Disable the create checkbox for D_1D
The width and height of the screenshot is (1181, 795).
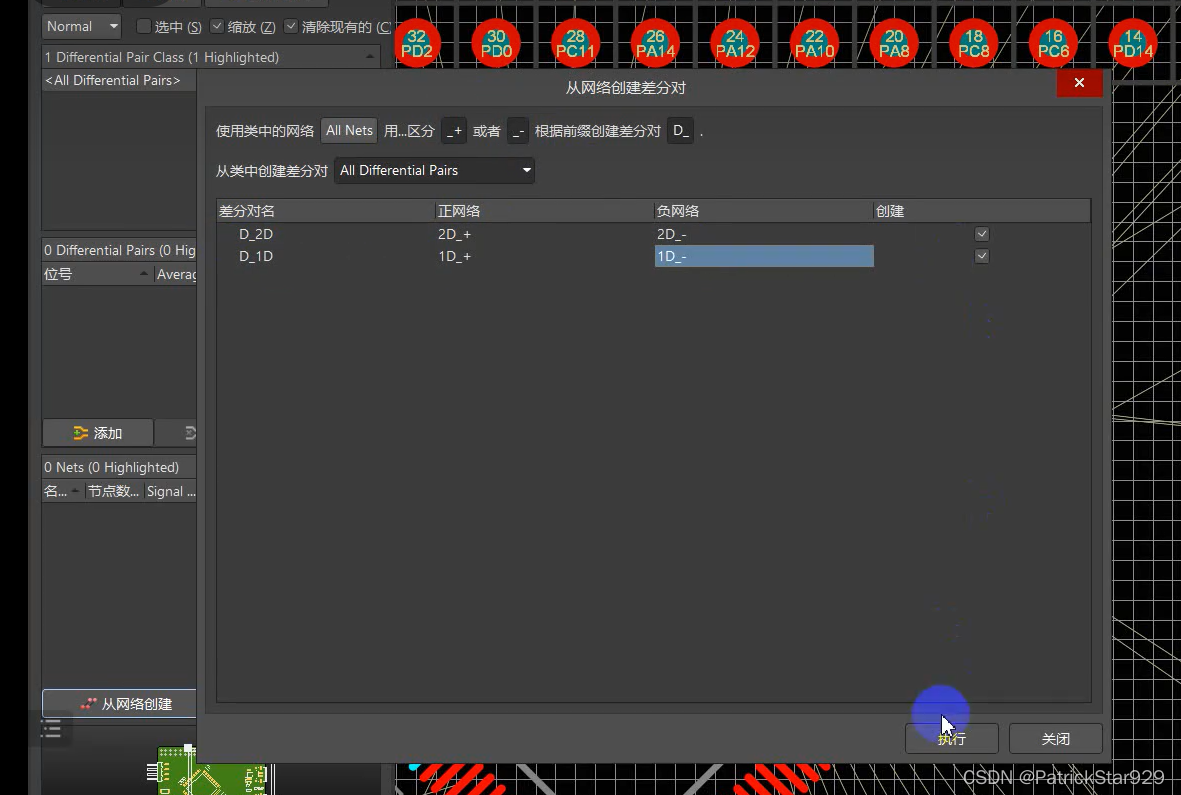click(x=982, y=256)
